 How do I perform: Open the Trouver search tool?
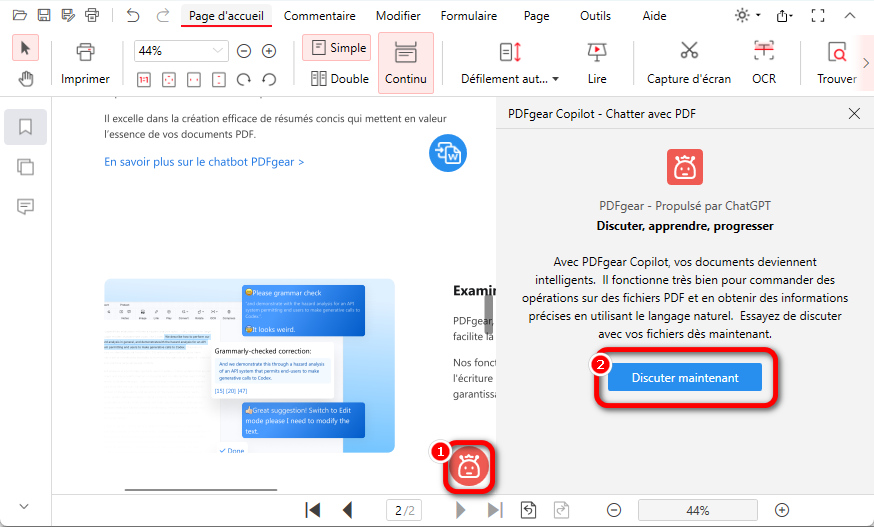pyautogui.click(x=837, y=63)
